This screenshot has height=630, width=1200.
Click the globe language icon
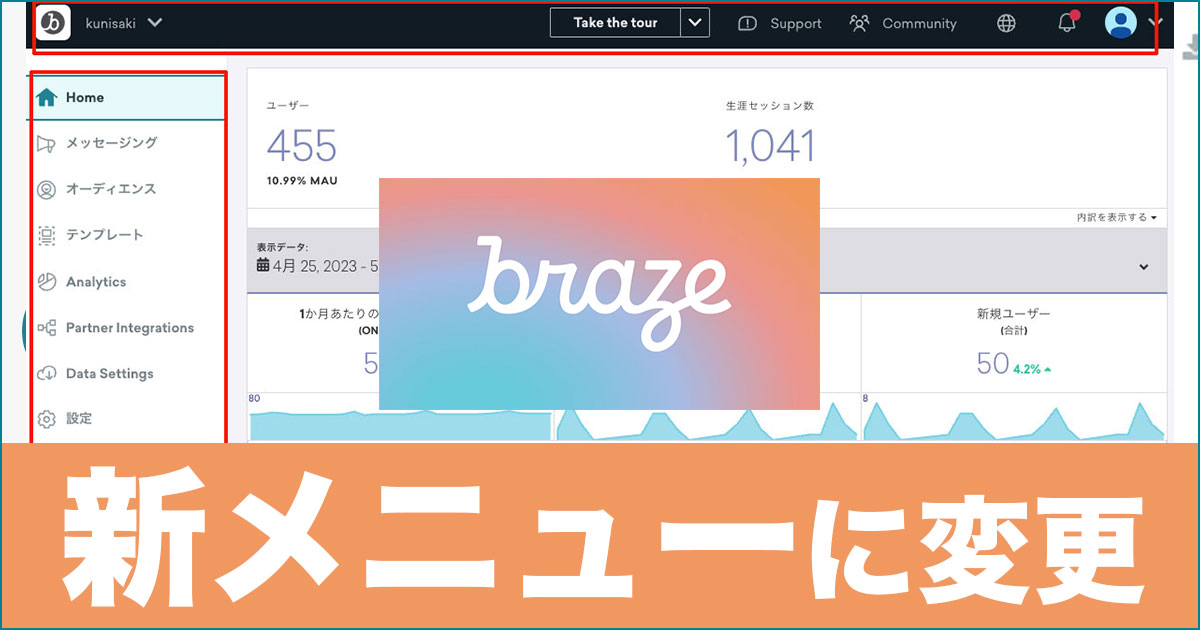coord(1005,22)
